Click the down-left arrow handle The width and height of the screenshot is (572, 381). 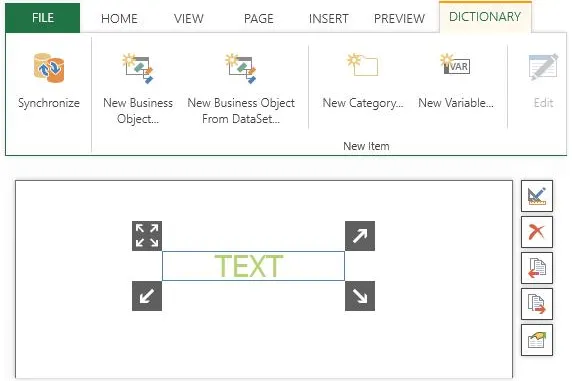(x=147, y=296)
